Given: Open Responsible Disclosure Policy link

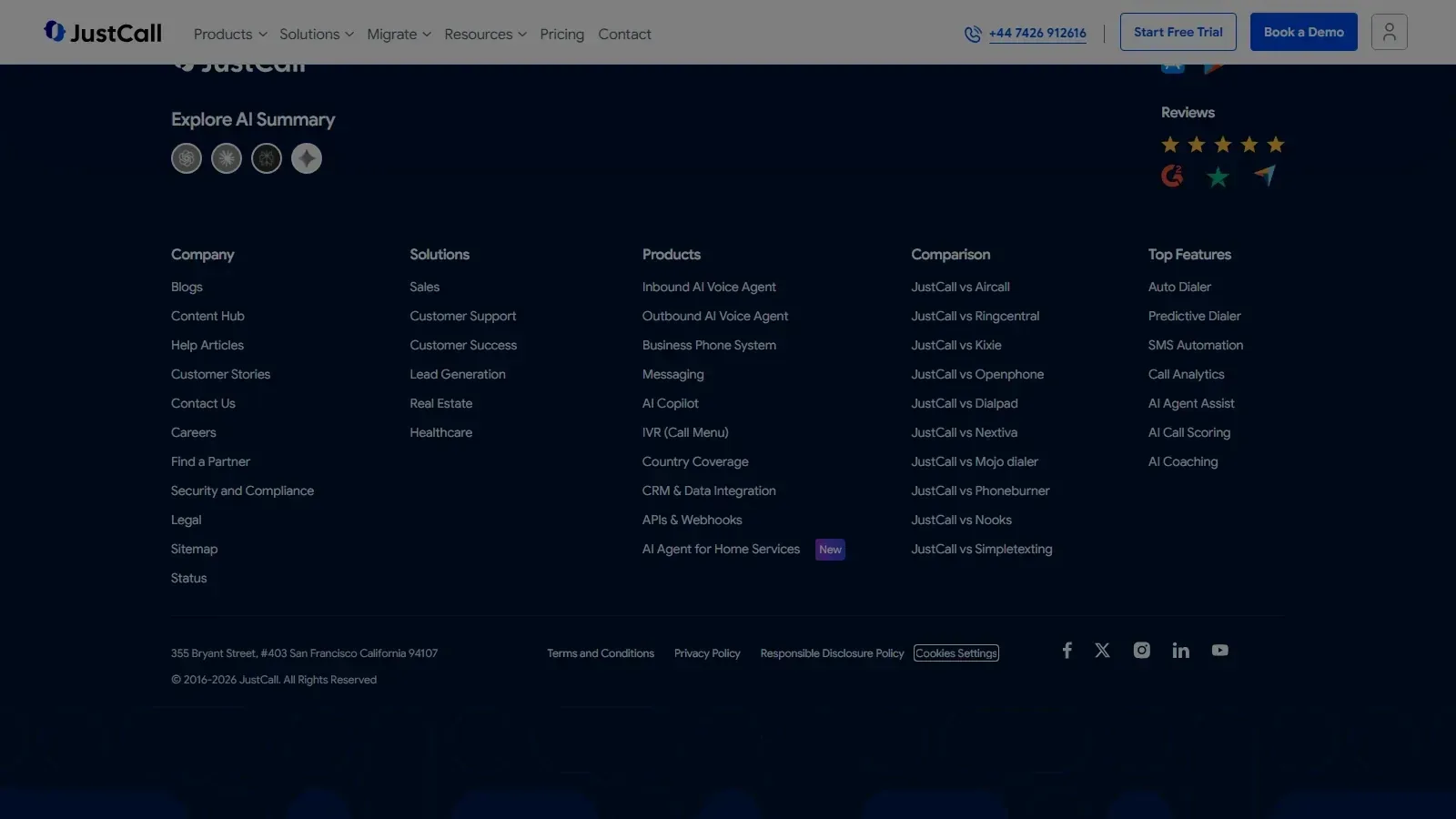Looking at the screenshot, I should [x=832, y=653].
